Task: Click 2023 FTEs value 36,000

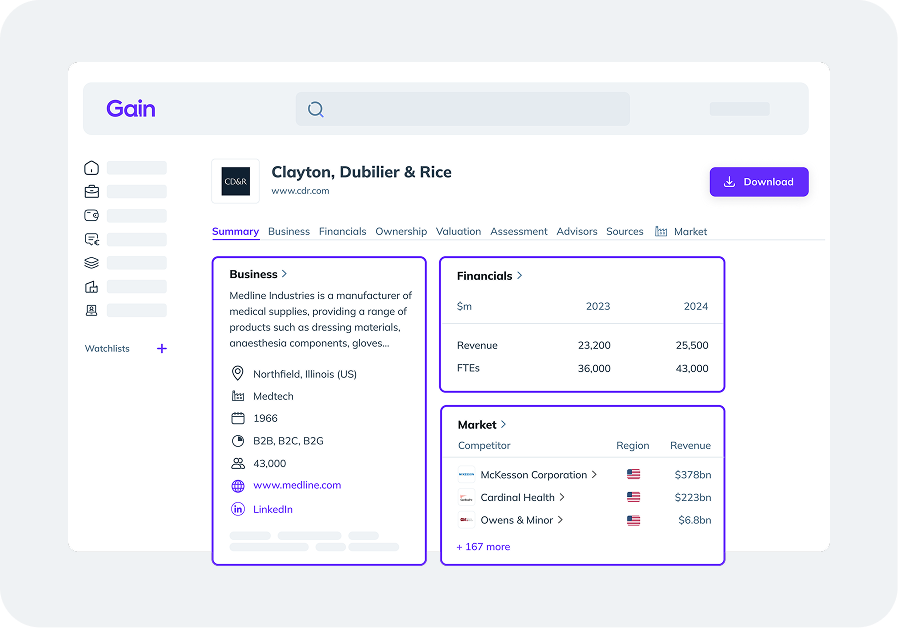Action: coord(594,369)
